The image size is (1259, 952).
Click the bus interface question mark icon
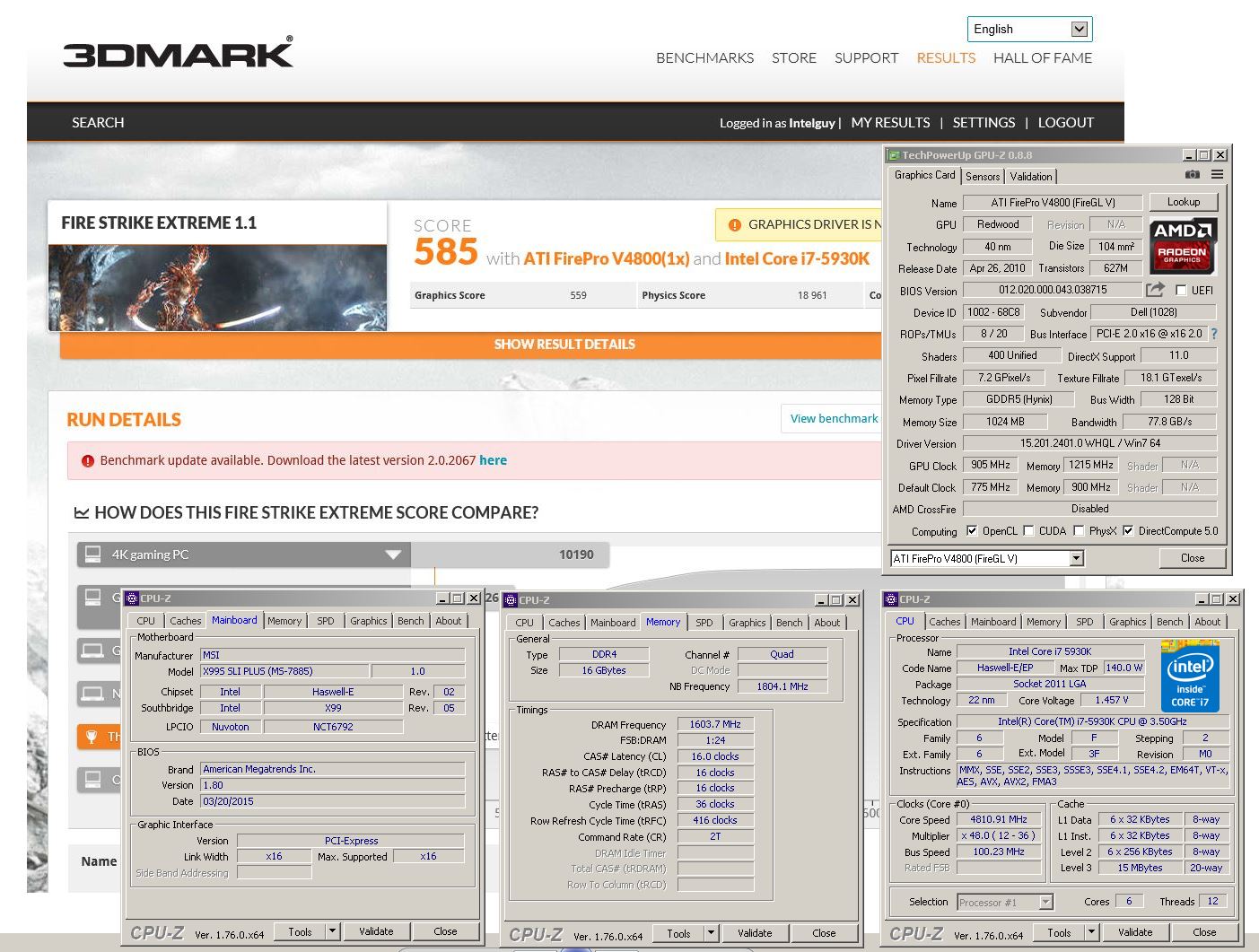click(x=1213, y=334)
